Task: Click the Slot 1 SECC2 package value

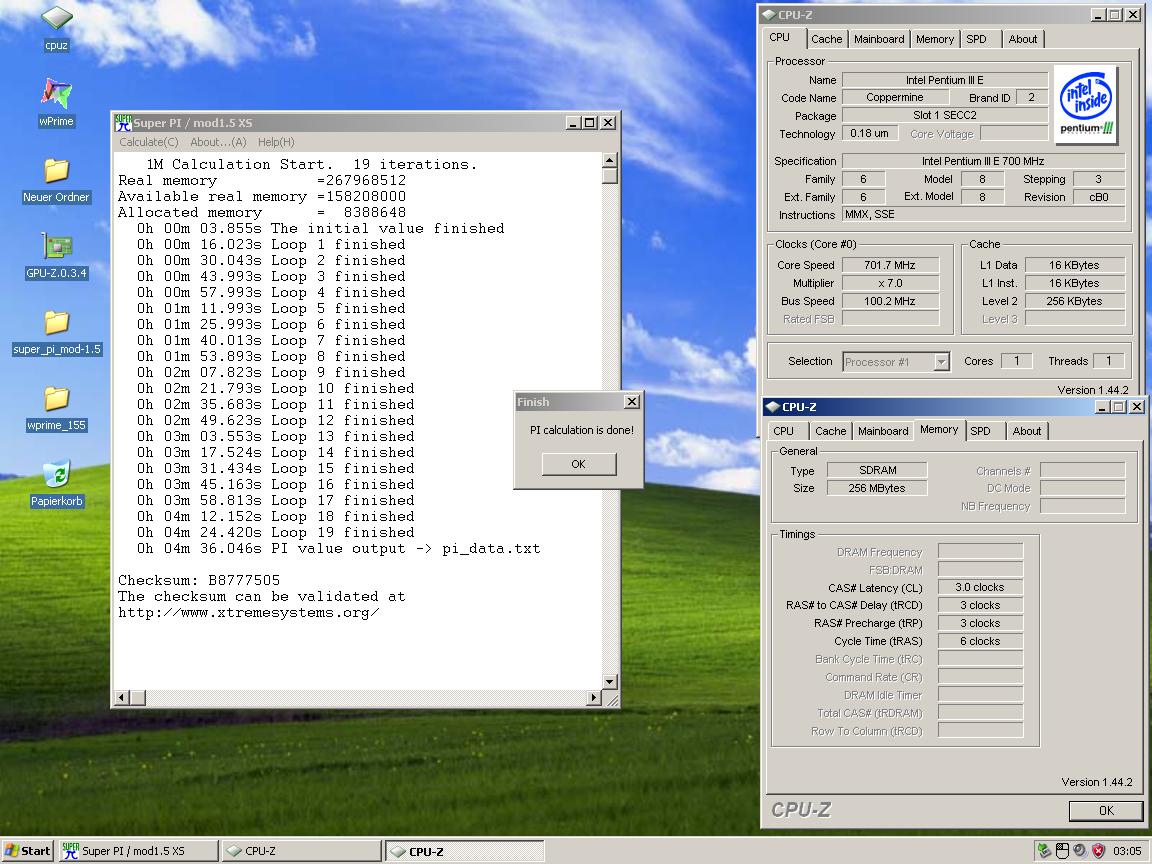Action: 945,115
